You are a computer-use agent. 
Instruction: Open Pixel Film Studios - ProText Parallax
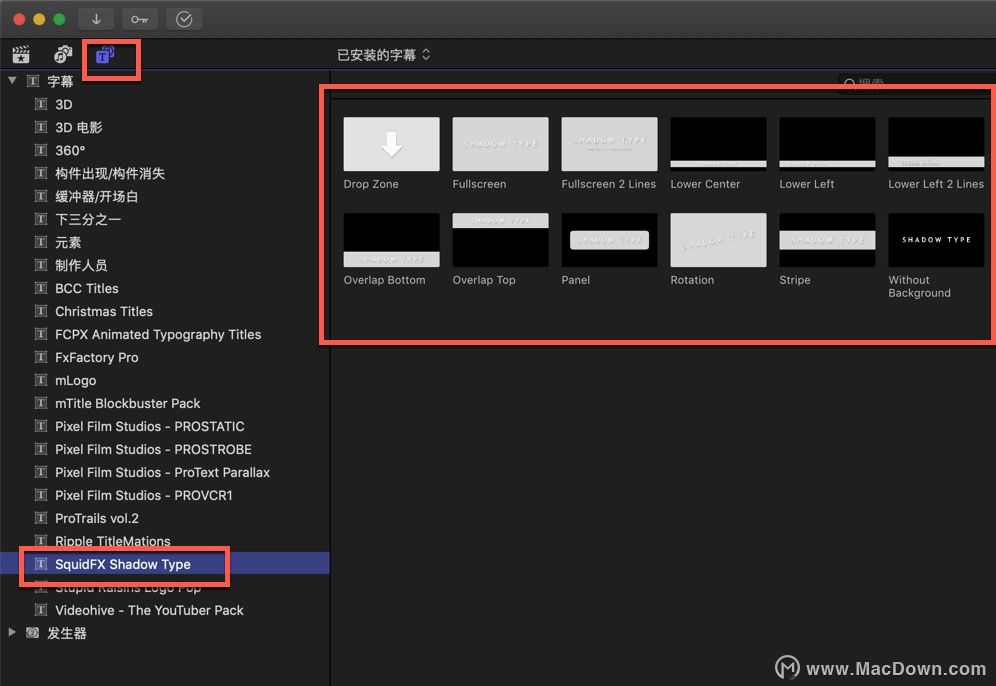[x=165, y=472]
